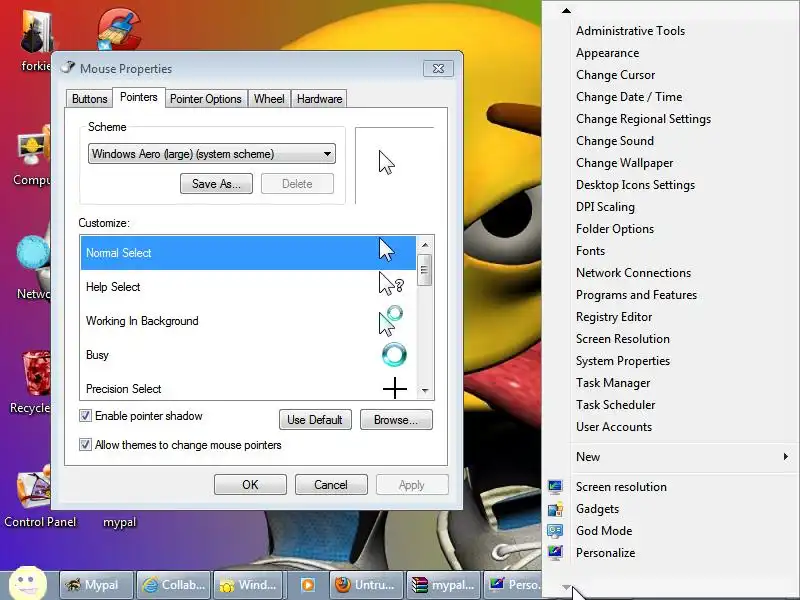
Task: Select the Working In Background cursor icon
Action: point(391,321)
